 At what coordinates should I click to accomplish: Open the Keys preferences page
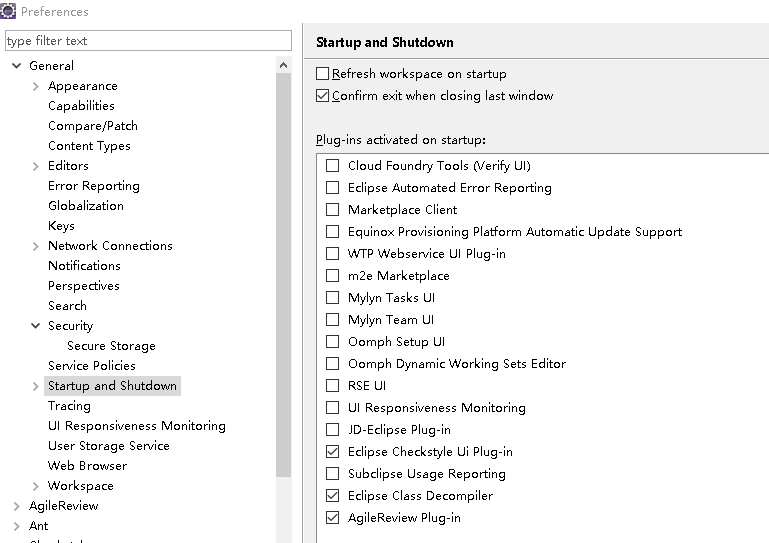(x=61, y=226)
